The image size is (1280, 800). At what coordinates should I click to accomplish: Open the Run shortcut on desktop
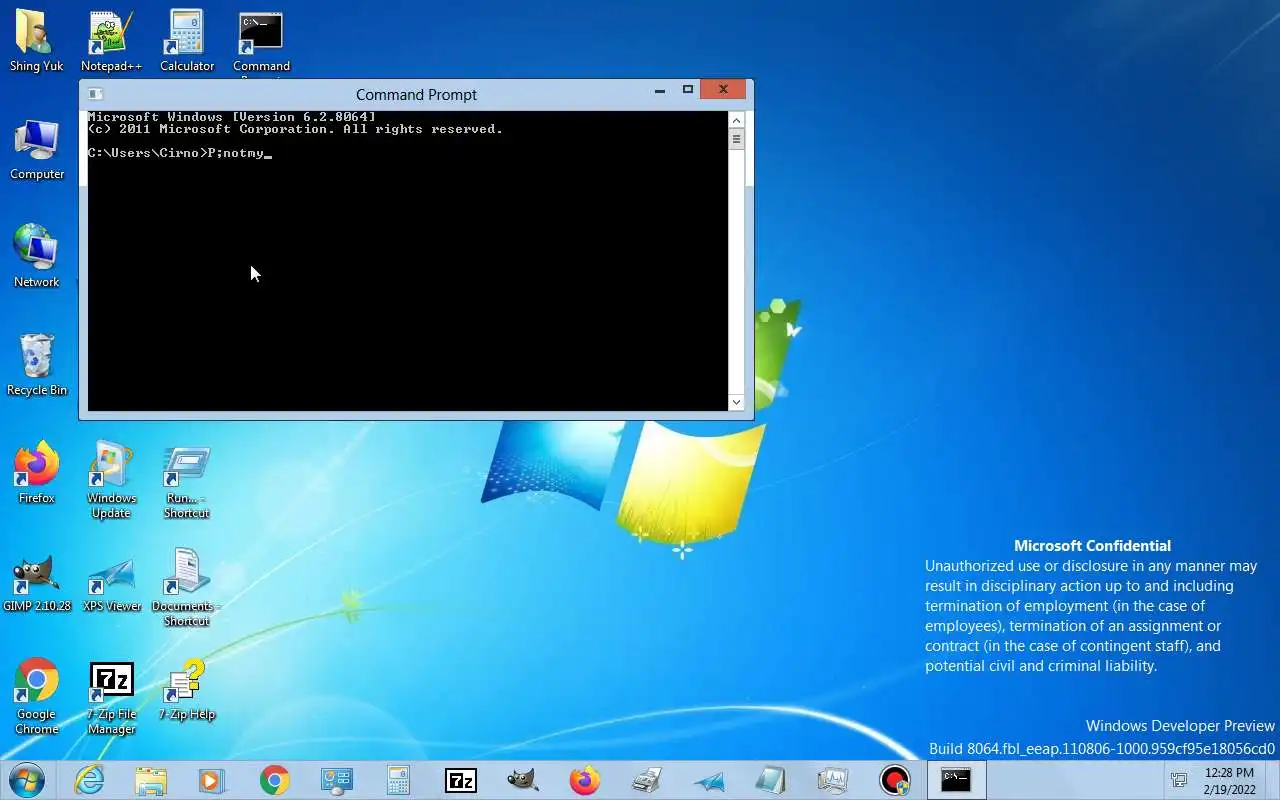tap(187, 482)
